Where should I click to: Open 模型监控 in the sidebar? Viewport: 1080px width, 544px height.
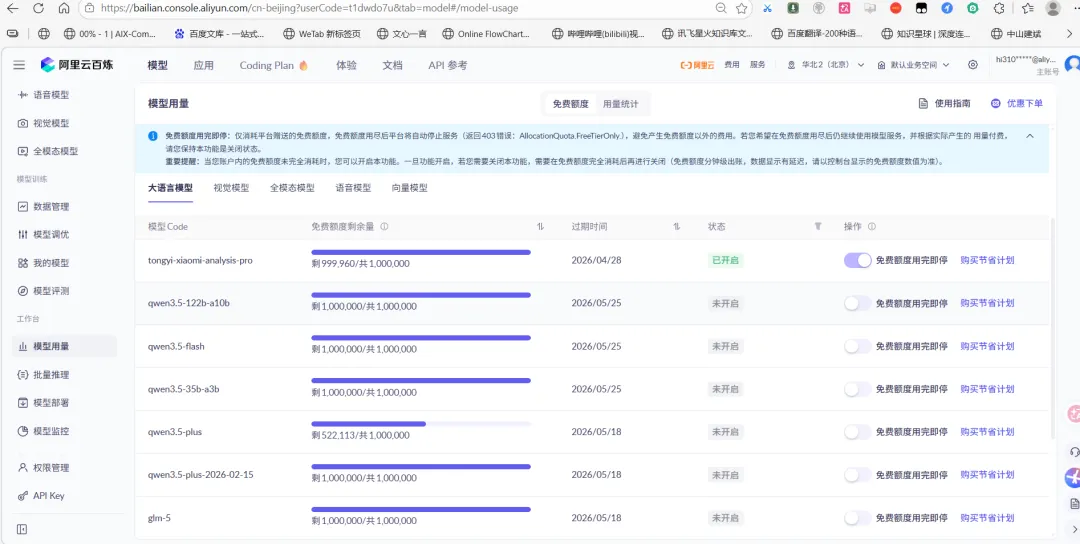pyautogui.click(x=43, y=431)
